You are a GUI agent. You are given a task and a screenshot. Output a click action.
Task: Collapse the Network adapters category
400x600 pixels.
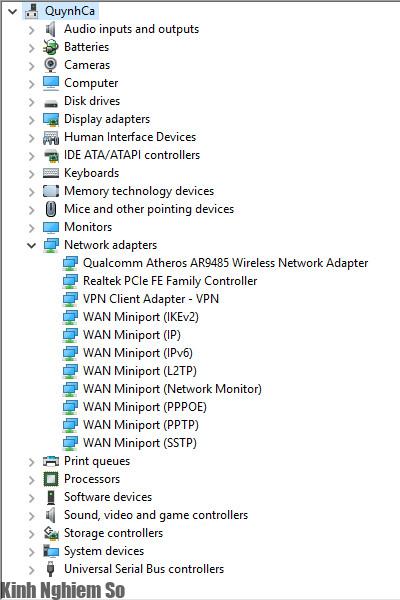tap(31, 245)
